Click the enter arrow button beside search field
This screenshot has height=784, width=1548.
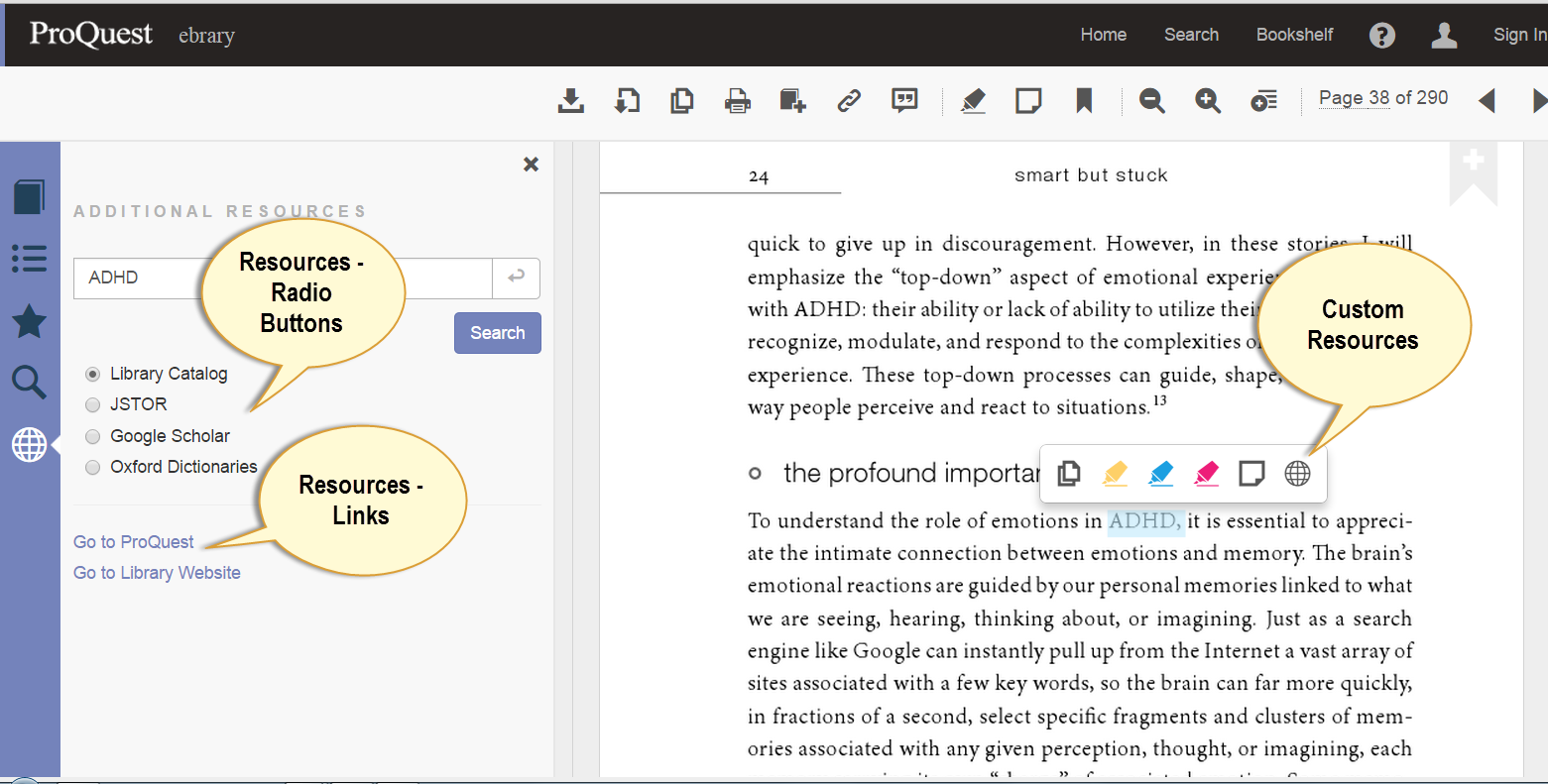tap(516, 278)
